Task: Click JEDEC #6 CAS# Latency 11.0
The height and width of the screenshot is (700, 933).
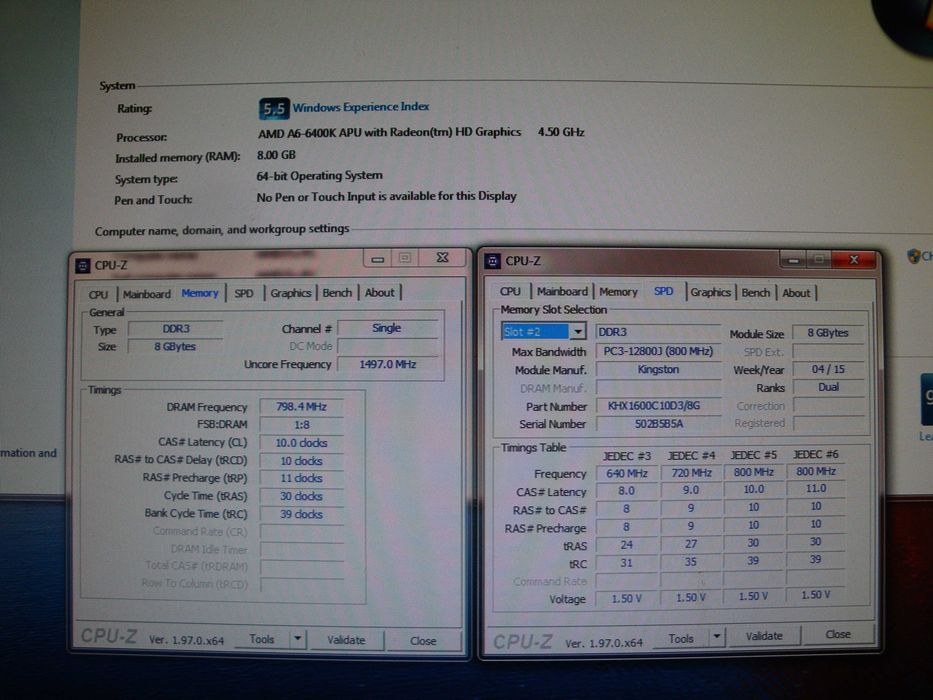Action: click(816, 488)
